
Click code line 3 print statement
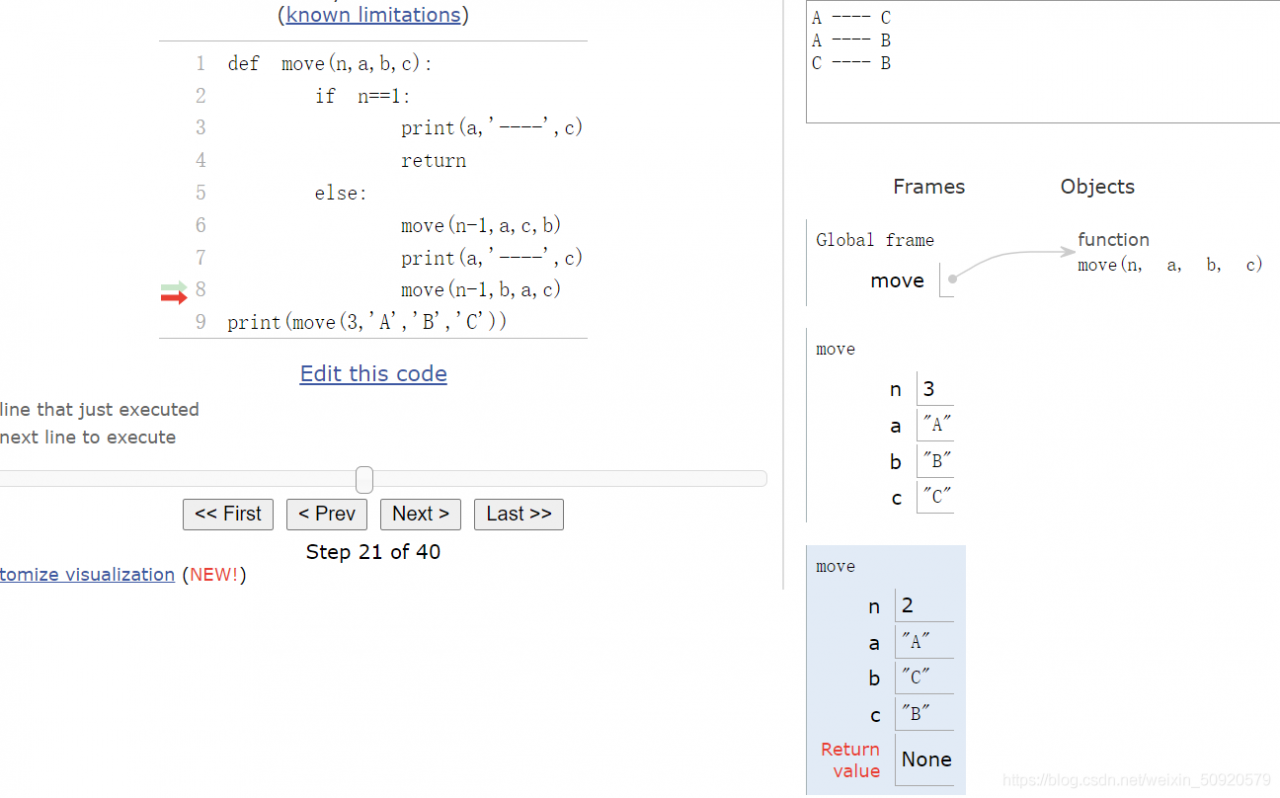click(x=492, y=128)
